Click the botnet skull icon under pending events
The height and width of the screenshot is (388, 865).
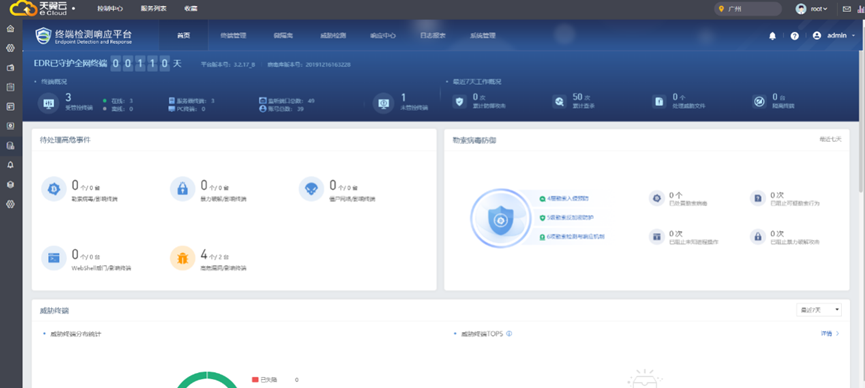(311, 189)
